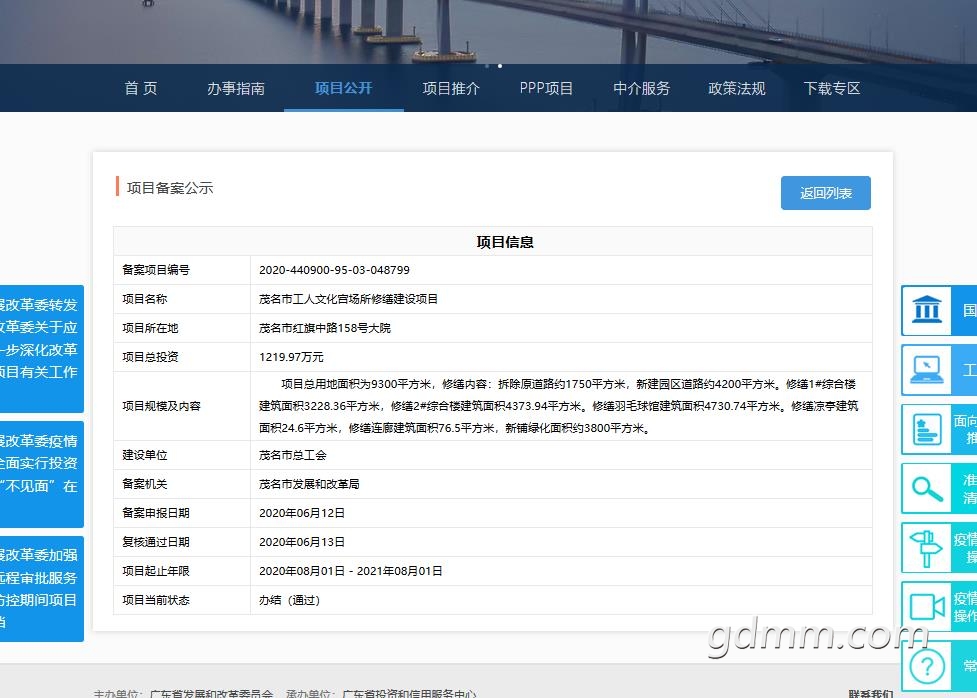Click the government building icon in right sidebar
The height and width of the screenshot is (698, 977).
click(927, 310)
